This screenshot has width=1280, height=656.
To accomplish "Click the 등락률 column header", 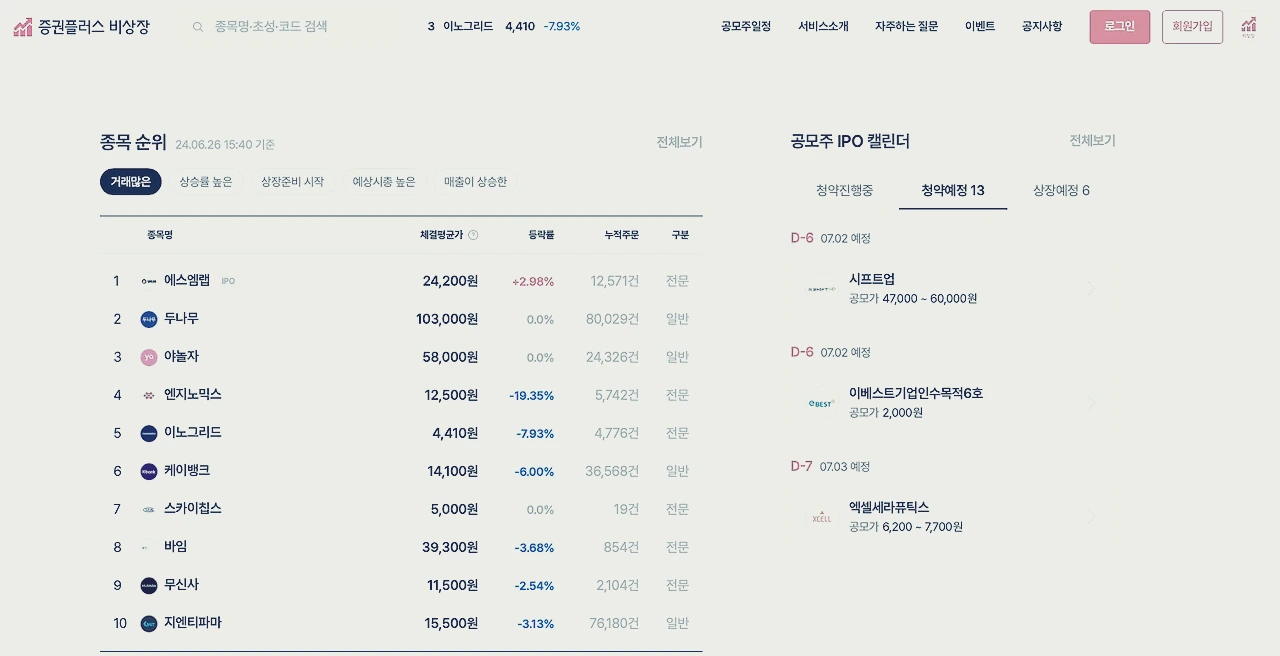I will [x=541, y=235].
